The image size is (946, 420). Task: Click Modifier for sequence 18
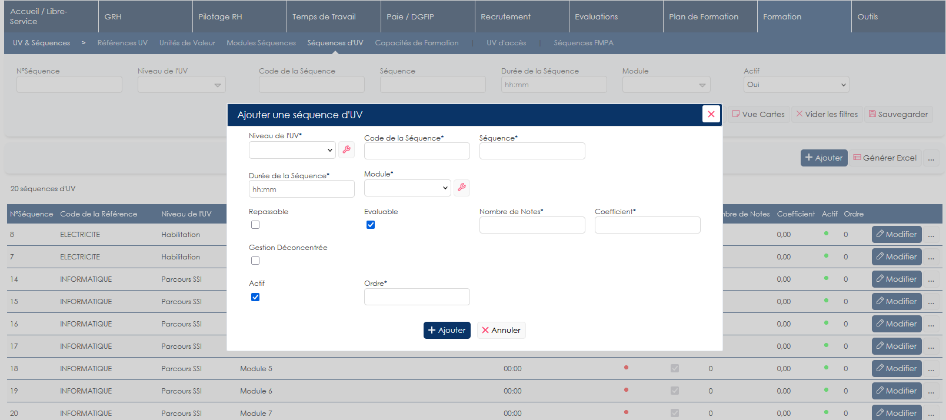897,369
